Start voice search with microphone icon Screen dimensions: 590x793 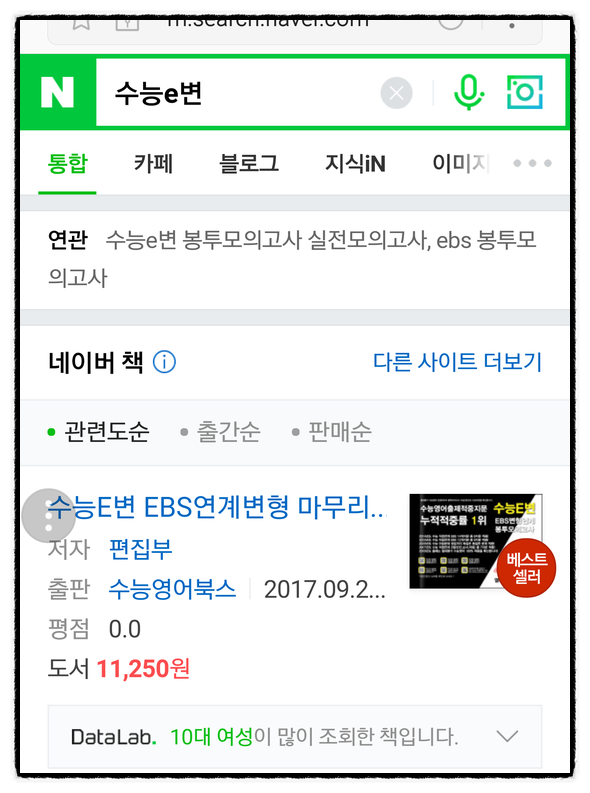[468, 93]
